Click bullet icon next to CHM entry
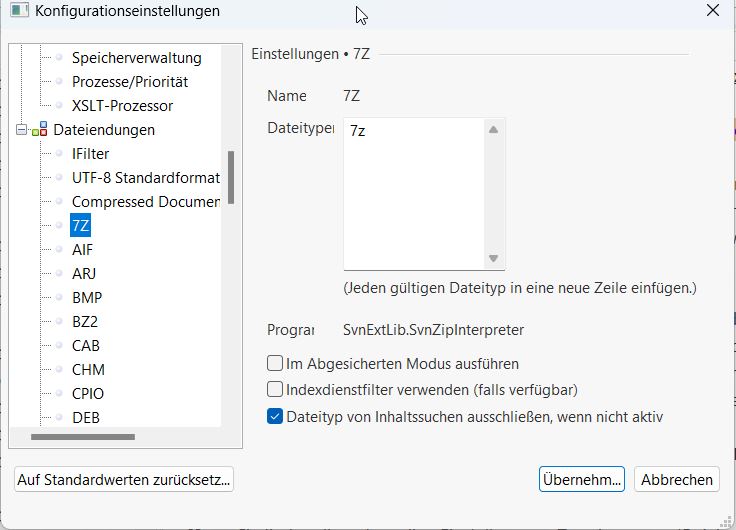The width and height of the screenshot is (736, 530). coord(59,370)
